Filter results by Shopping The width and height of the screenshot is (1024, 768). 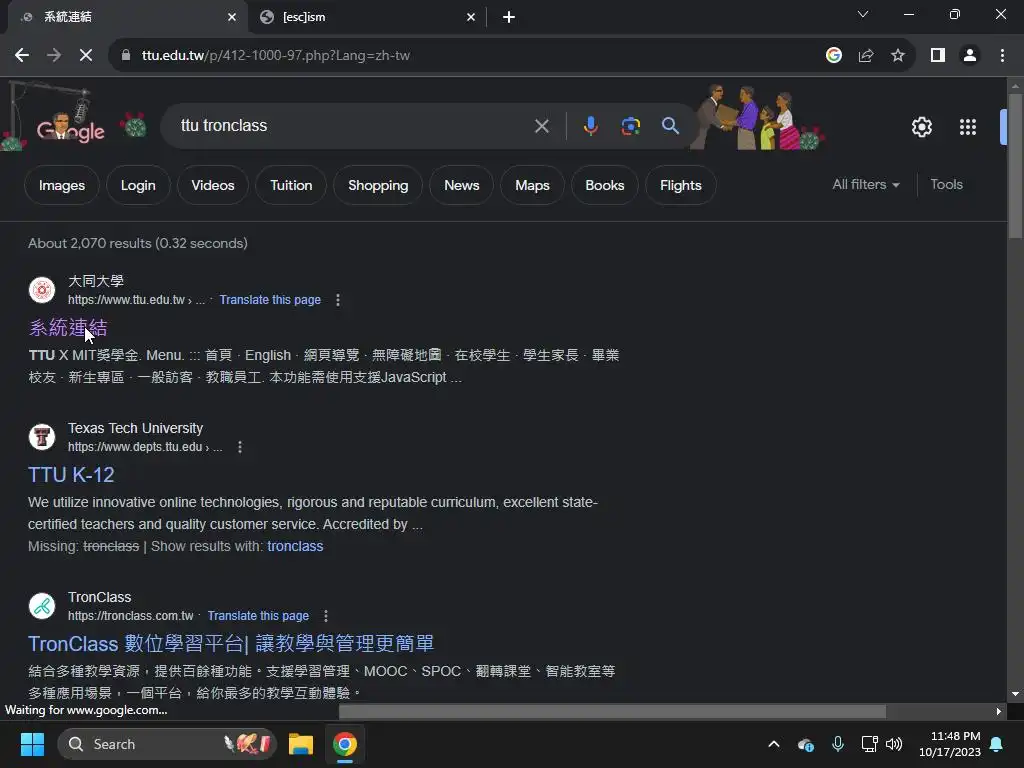(378, 185)
